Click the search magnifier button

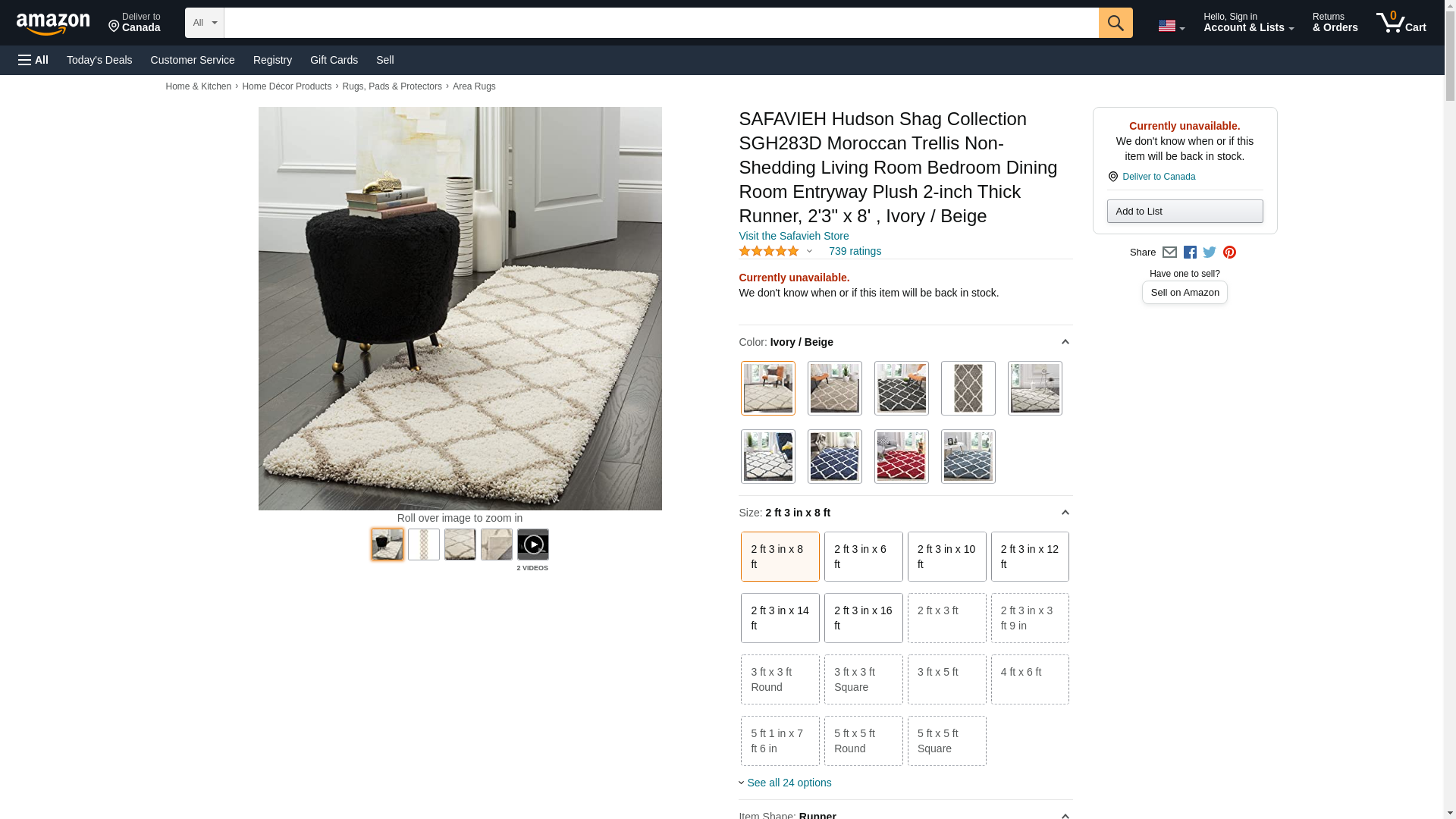[x=1115, y=23]
